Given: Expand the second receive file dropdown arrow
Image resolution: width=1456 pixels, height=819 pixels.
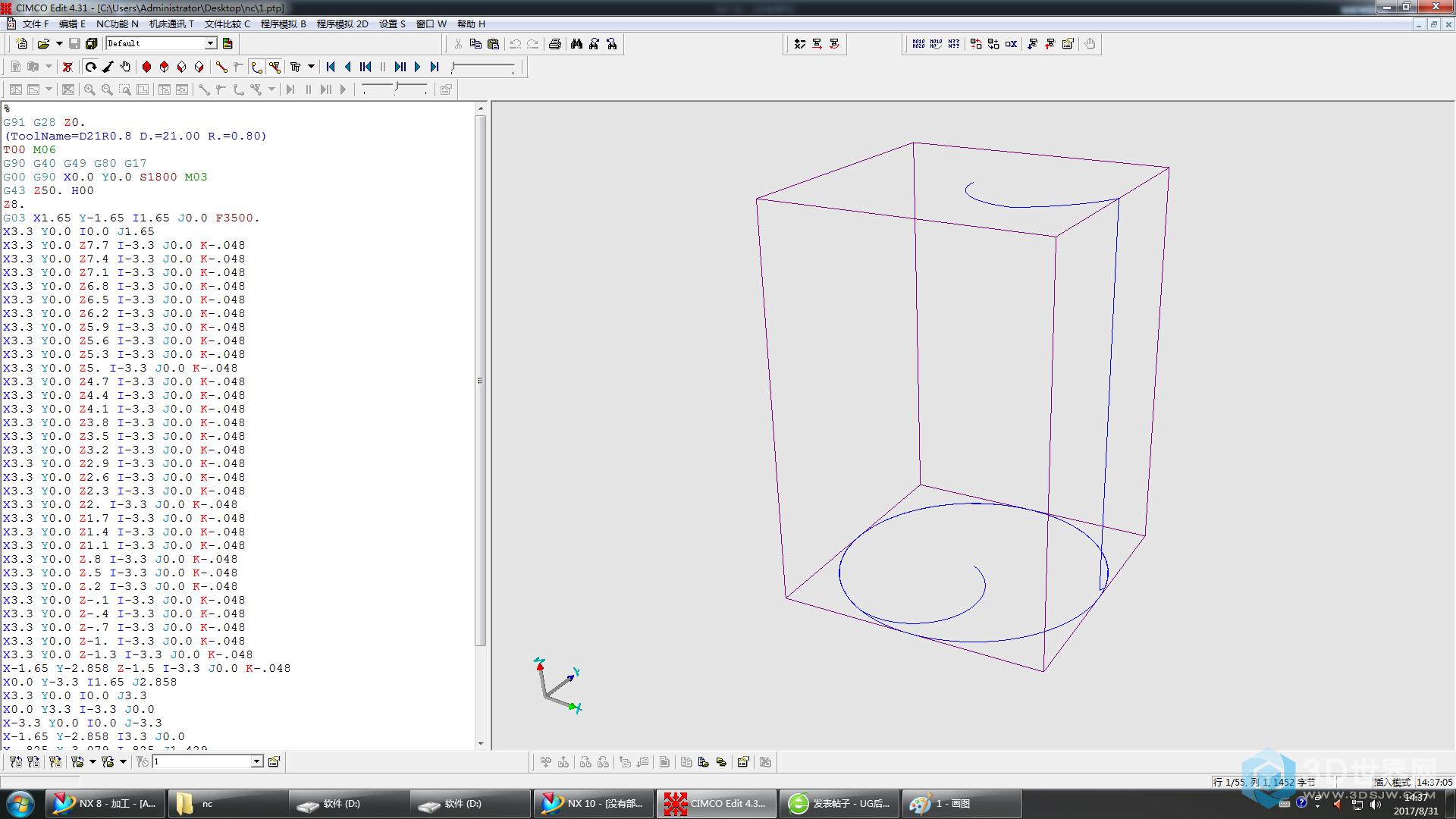Looking at the screenshot, I should click(123, 761).
